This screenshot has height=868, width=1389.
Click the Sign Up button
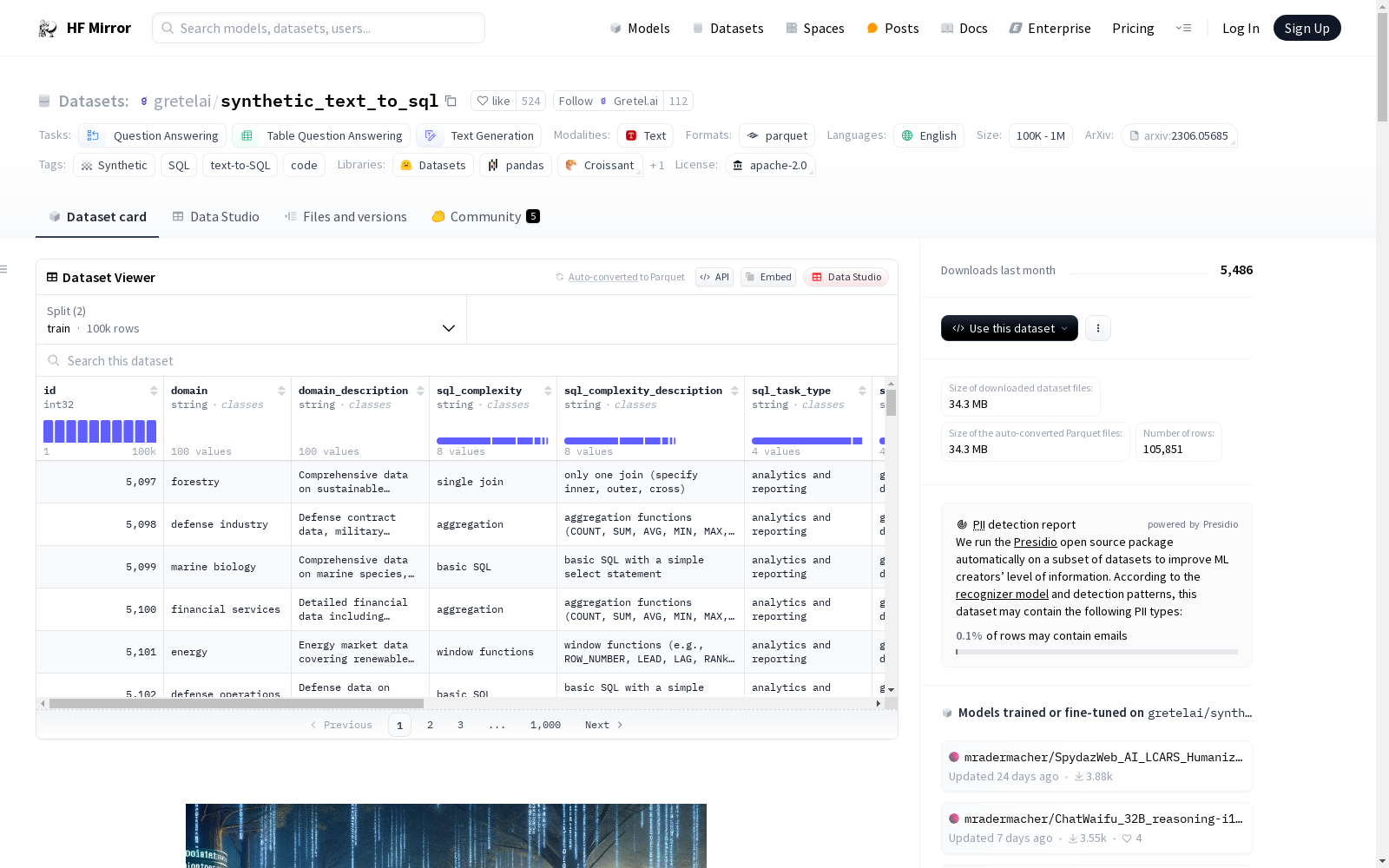point(1307,28)
